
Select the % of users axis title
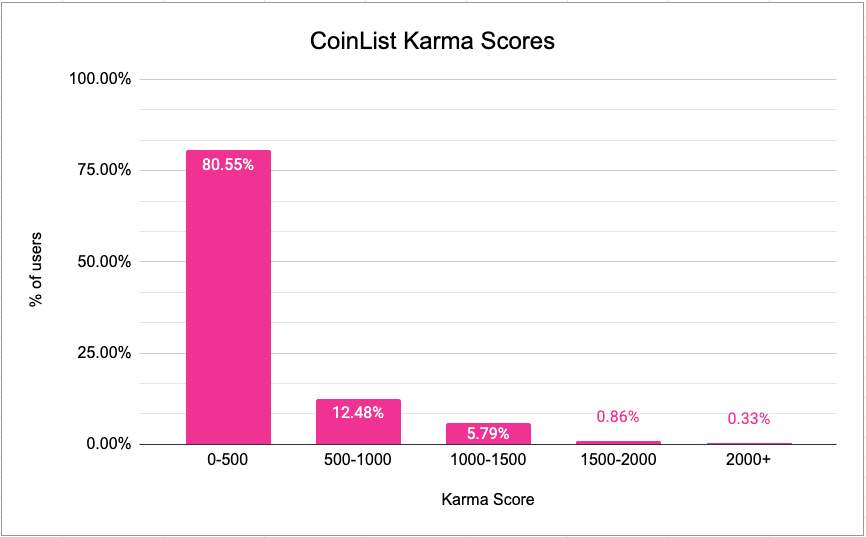pos(36,262)
